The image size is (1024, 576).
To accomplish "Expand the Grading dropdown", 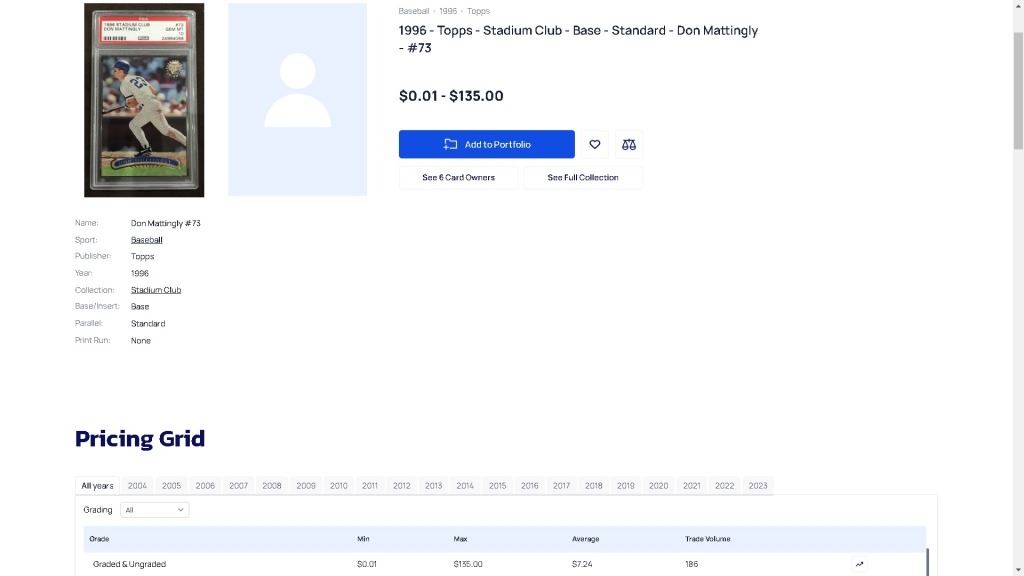I will pos(155,510).
